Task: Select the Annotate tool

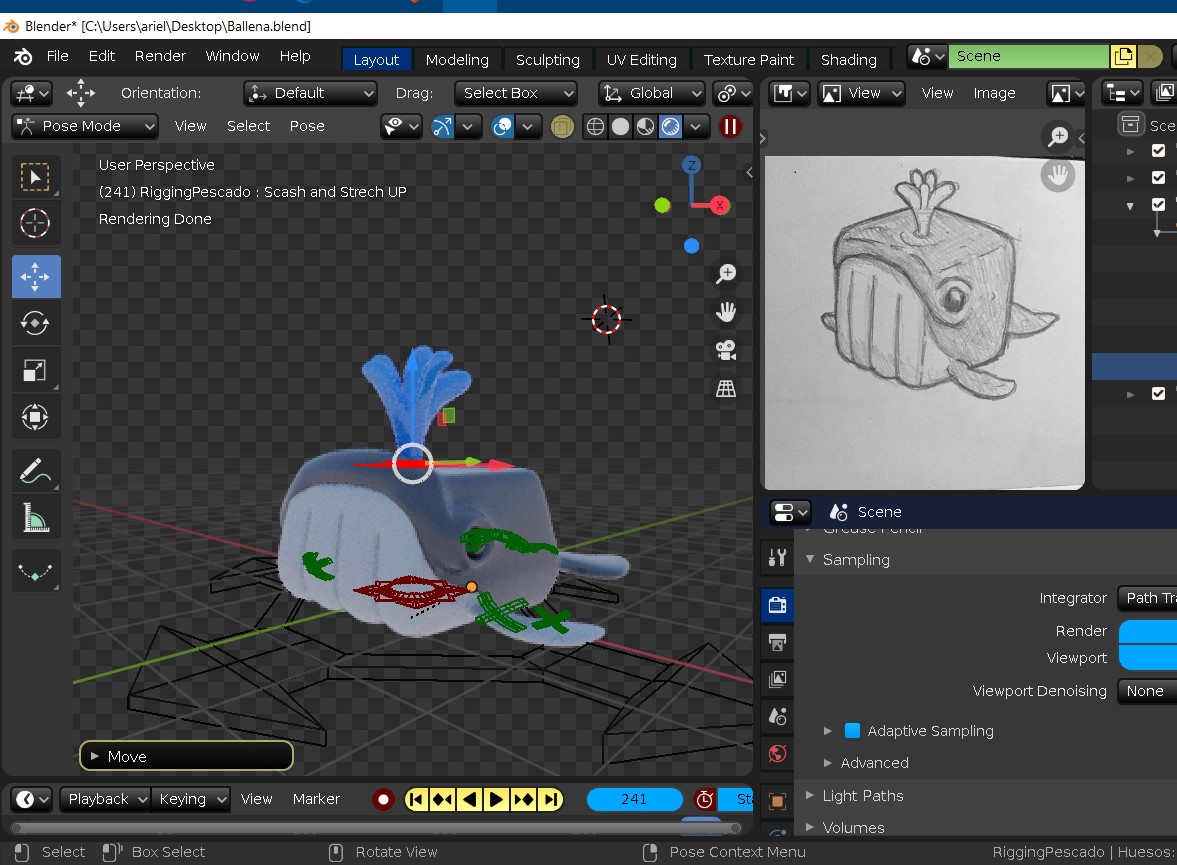Action: pyautogui.click(x=36, y=470)
